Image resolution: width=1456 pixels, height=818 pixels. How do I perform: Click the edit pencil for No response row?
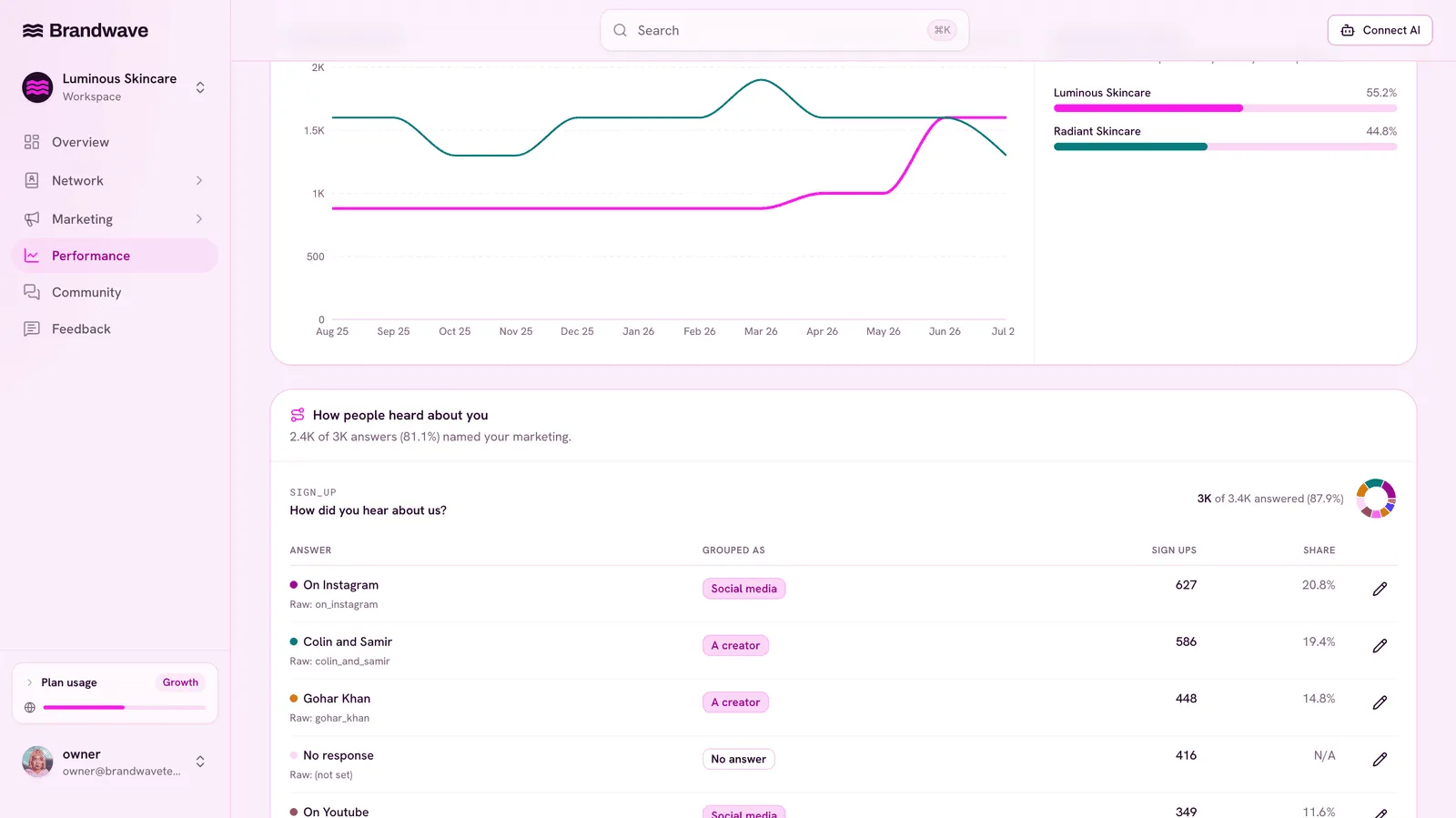click(1380, 759)
